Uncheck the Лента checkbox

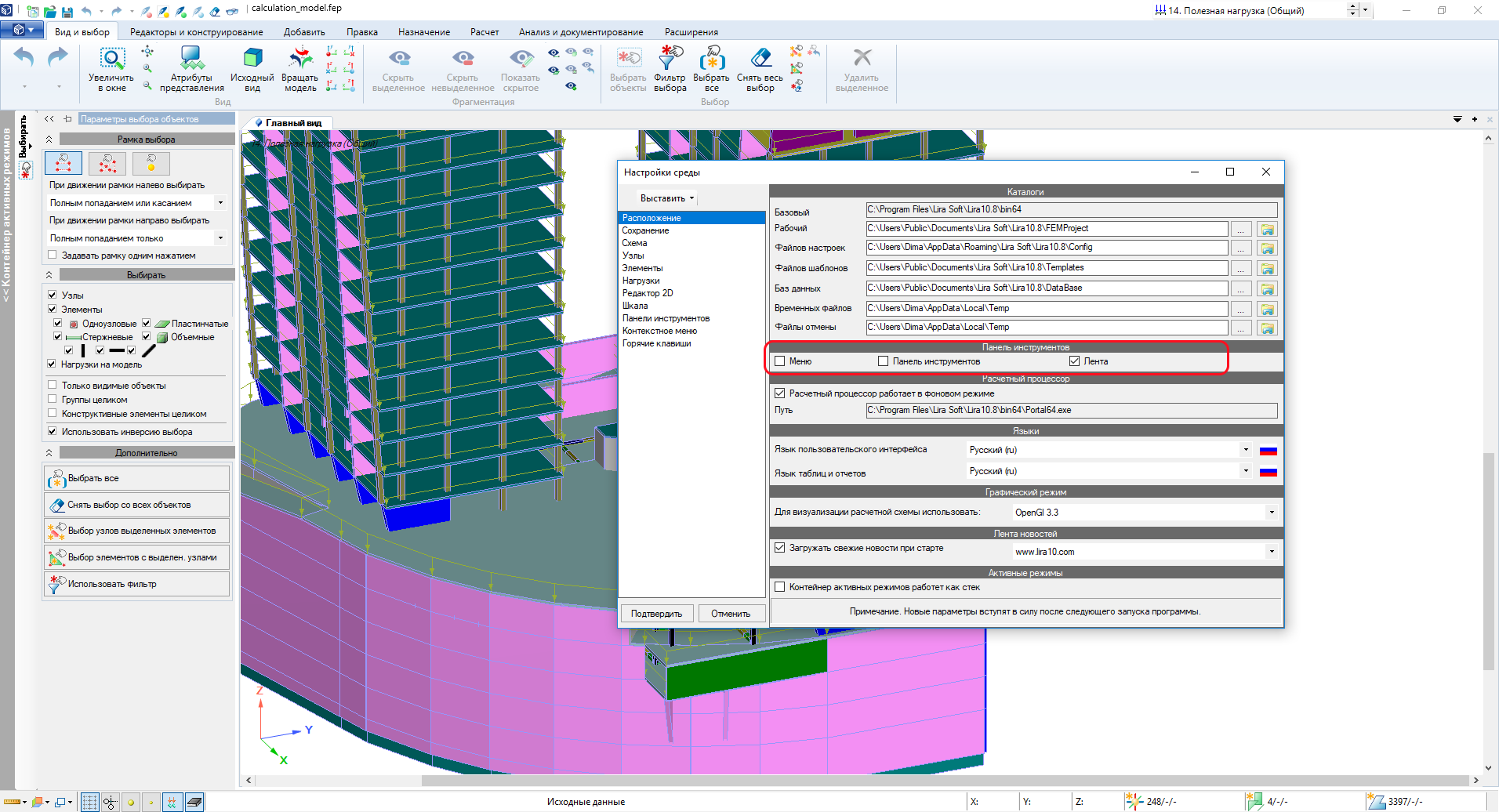coord(1075,361)
